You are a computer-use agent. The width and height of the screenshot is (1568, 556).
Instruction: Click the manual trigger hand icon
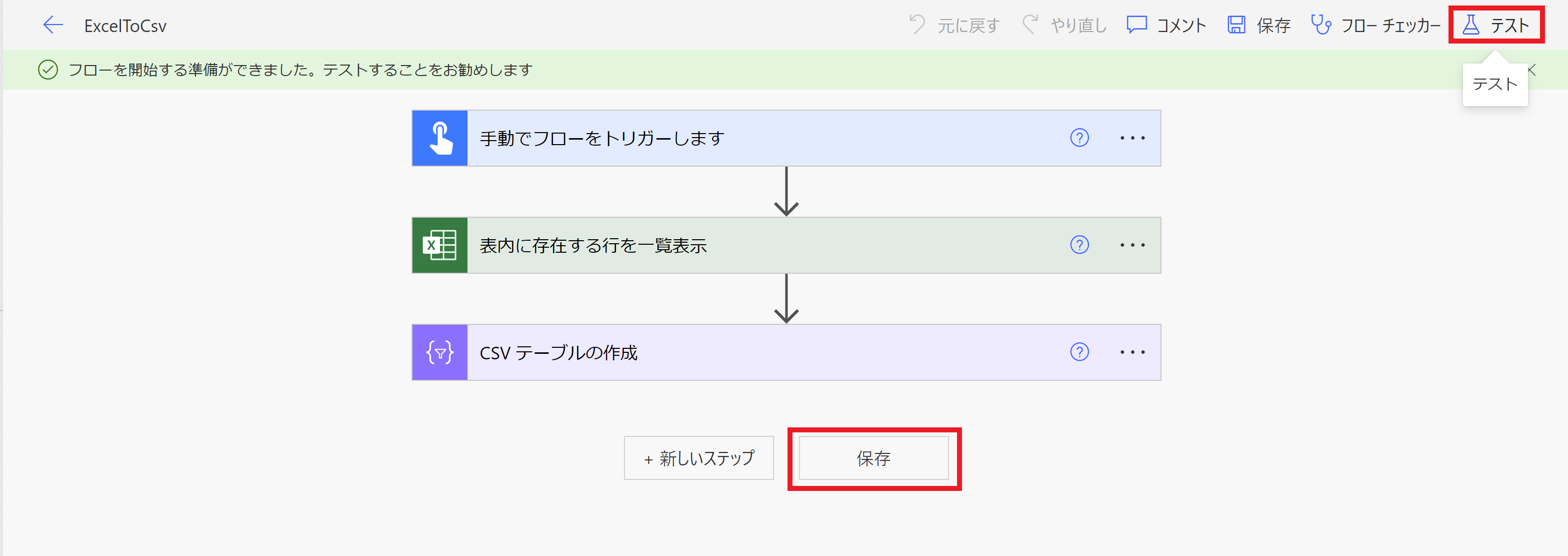(x=440, y=138)
